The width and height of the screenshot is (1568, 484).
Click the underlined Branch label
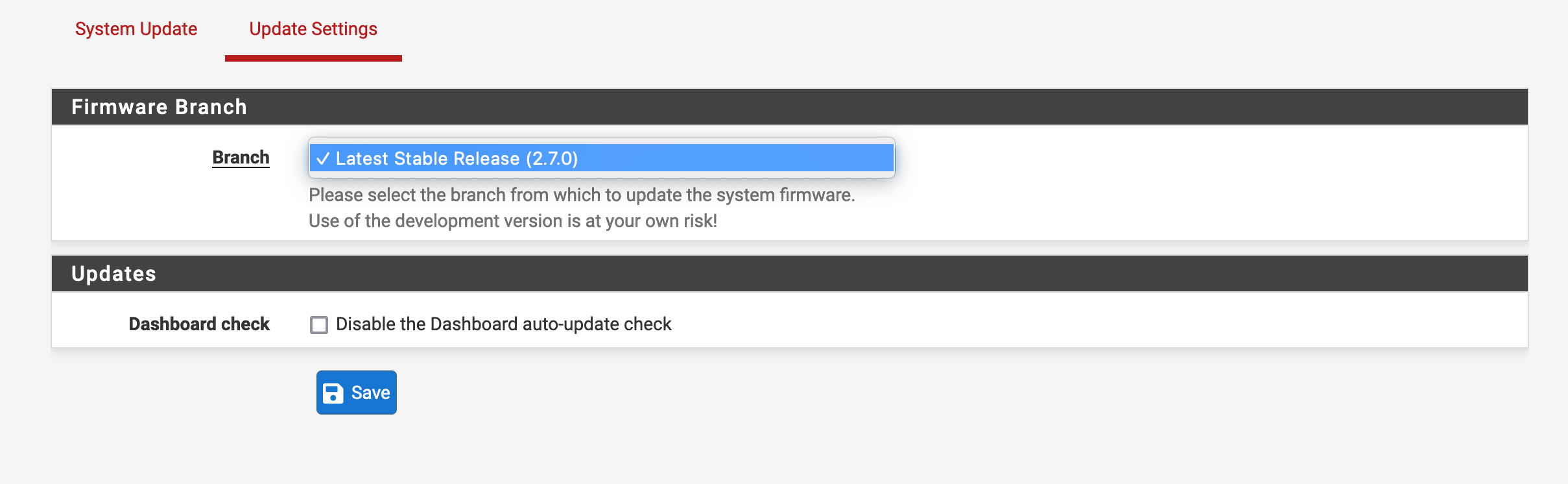click(x=241, y=158)
